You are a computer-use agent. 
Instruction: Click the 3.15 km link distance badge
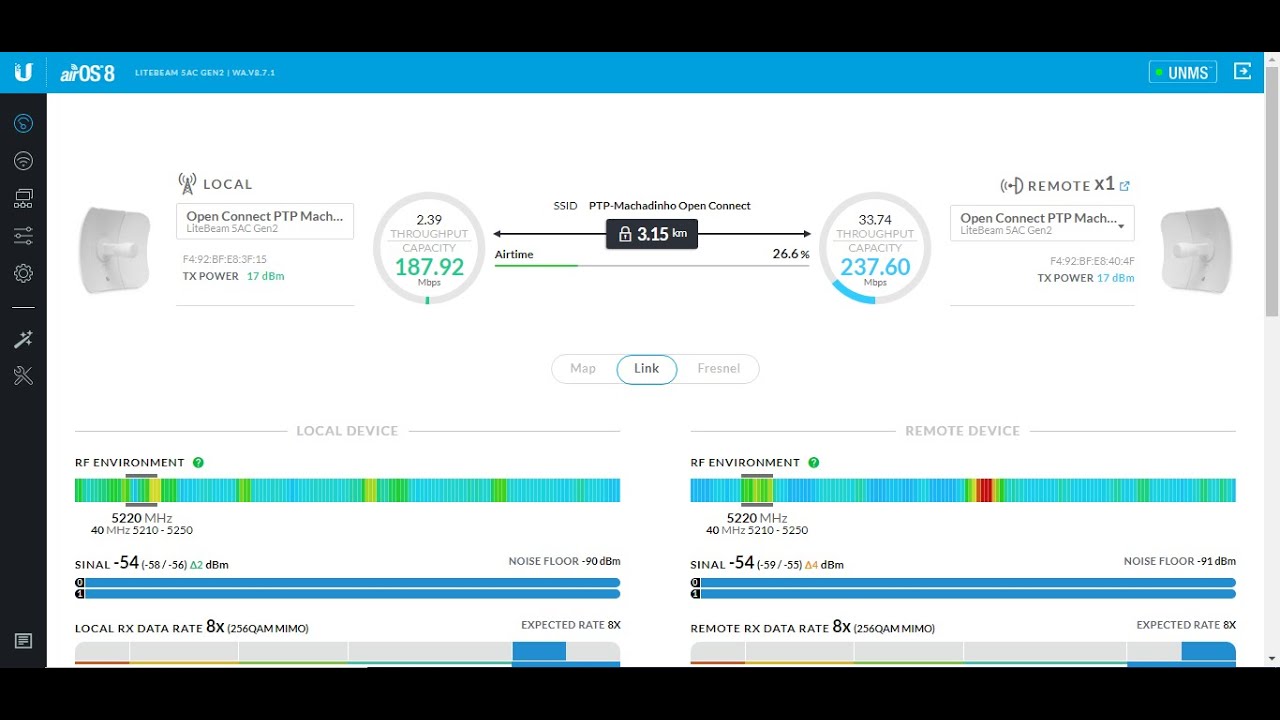click(652, 234)
